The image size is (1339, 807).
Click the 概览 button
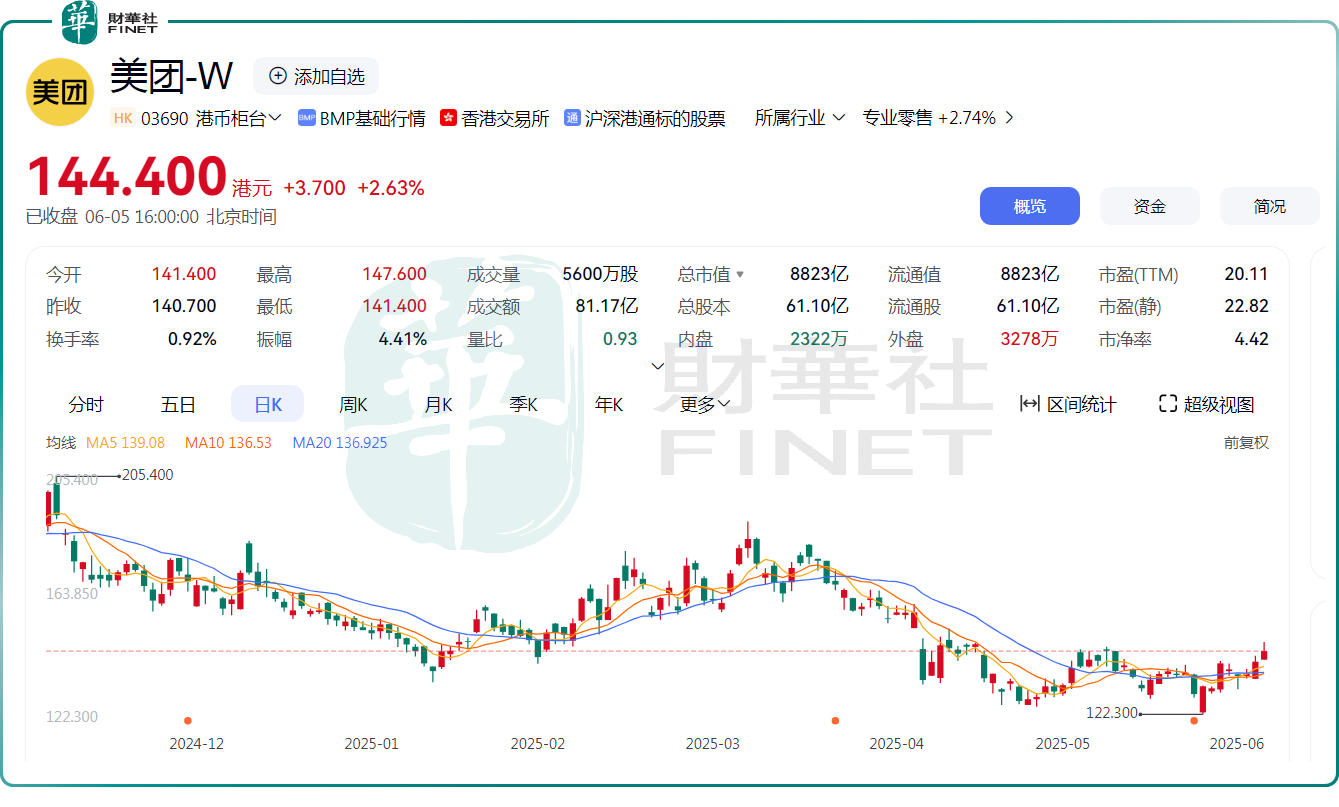point(1030,206)
